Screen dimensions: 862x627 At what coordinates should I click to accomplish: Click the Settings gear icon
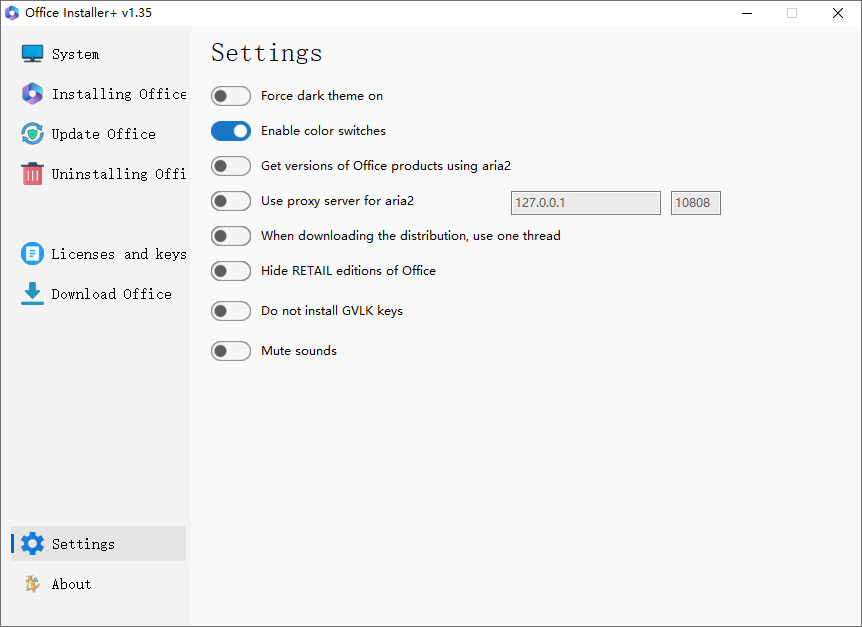click(x=32, y=544)
